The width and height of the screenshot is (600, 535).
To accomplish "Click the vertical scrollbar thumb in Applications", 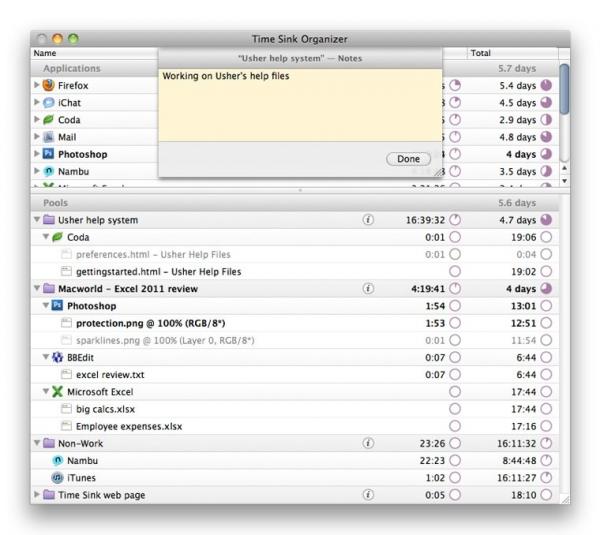I will tap(564, 89).
